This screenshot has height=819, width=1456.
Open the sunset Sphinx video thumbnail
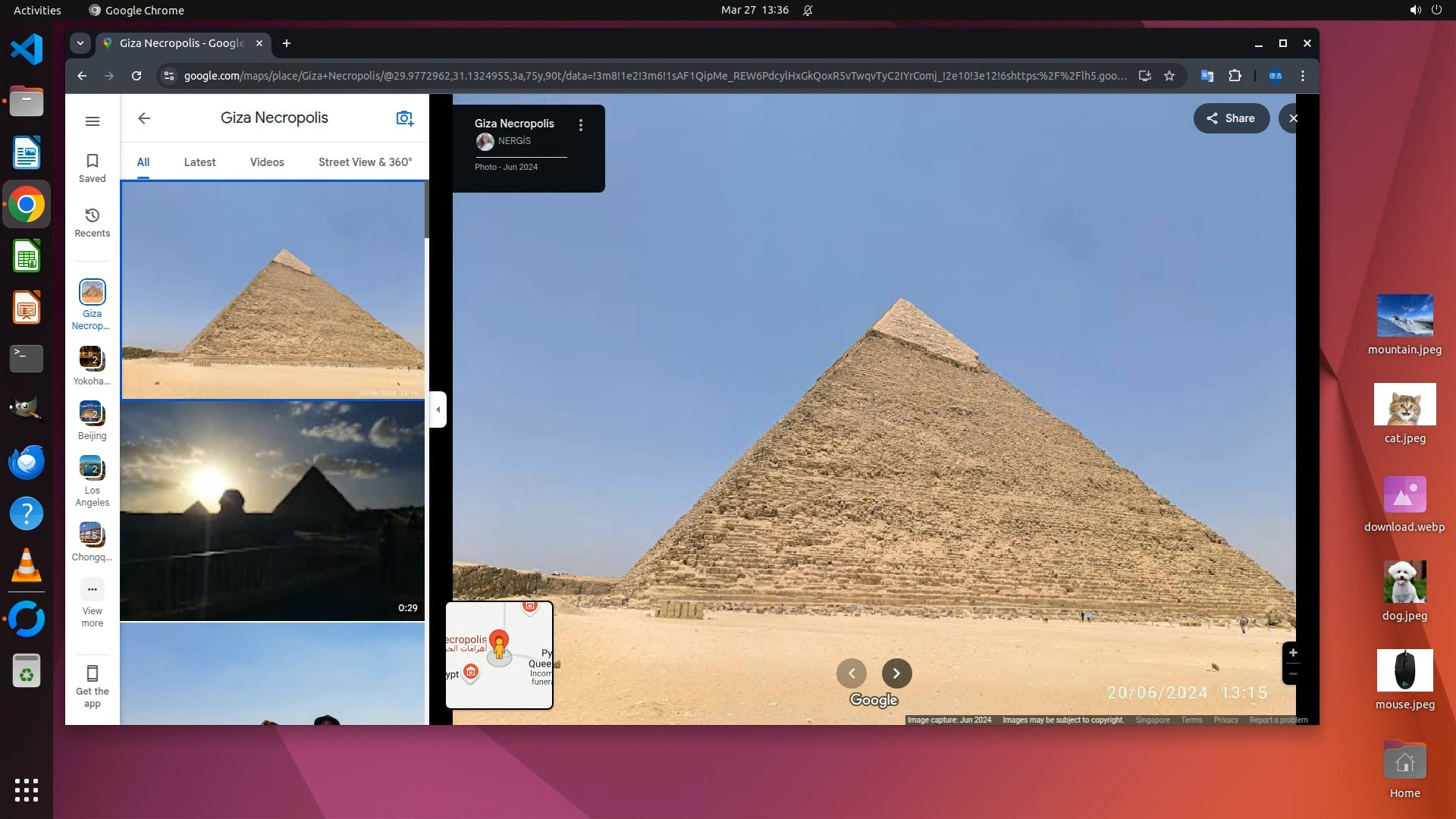tap(272, 510)
